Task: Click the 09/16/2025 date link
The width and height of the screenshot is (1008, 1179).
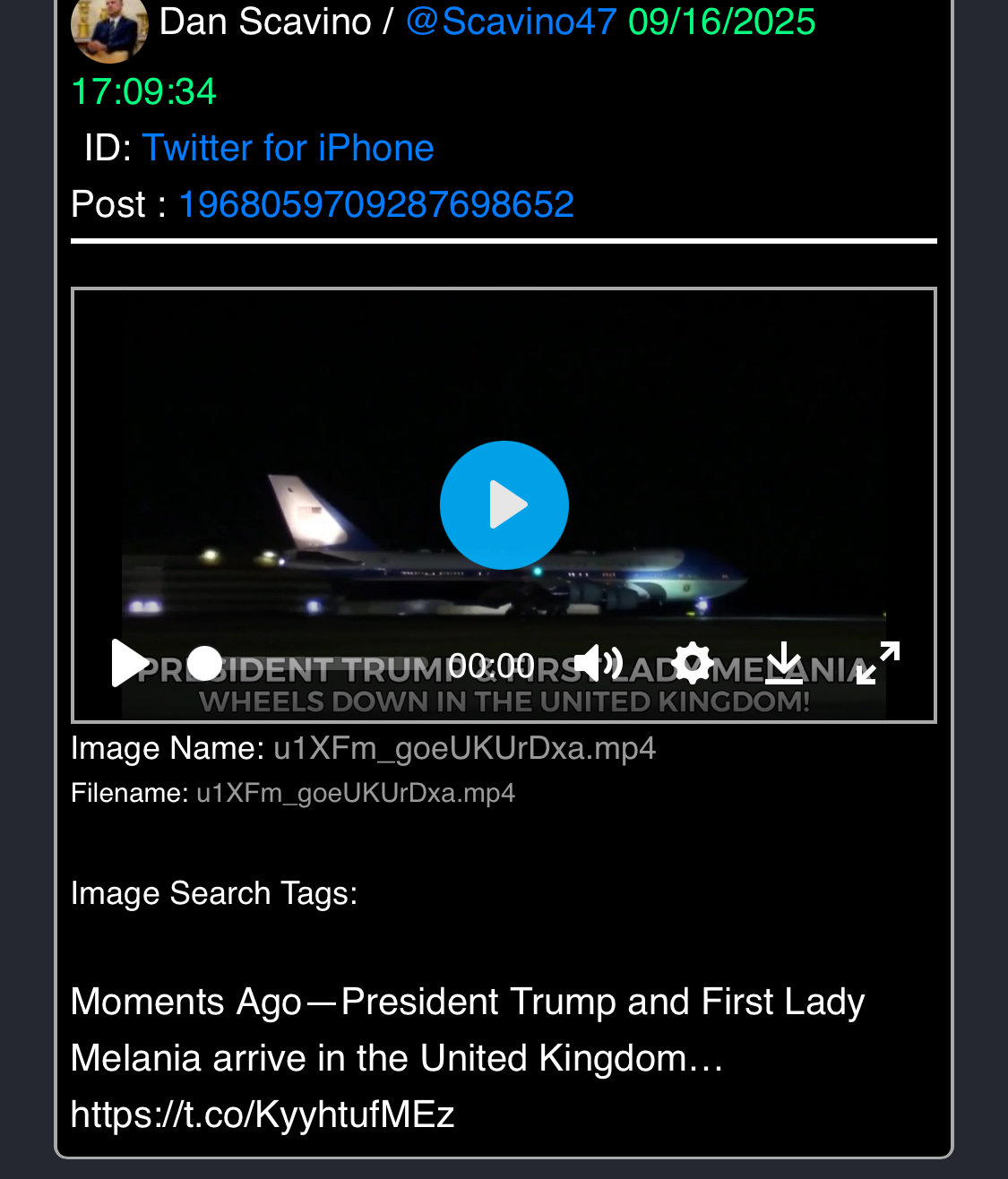Action: (x=722, y=22)
